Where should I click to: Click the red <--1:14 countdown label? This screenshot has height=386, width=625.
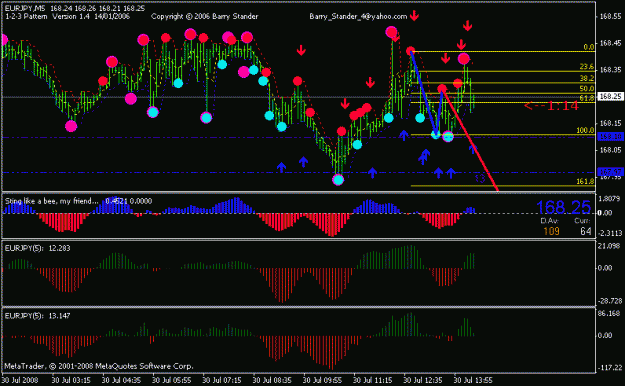551,106
